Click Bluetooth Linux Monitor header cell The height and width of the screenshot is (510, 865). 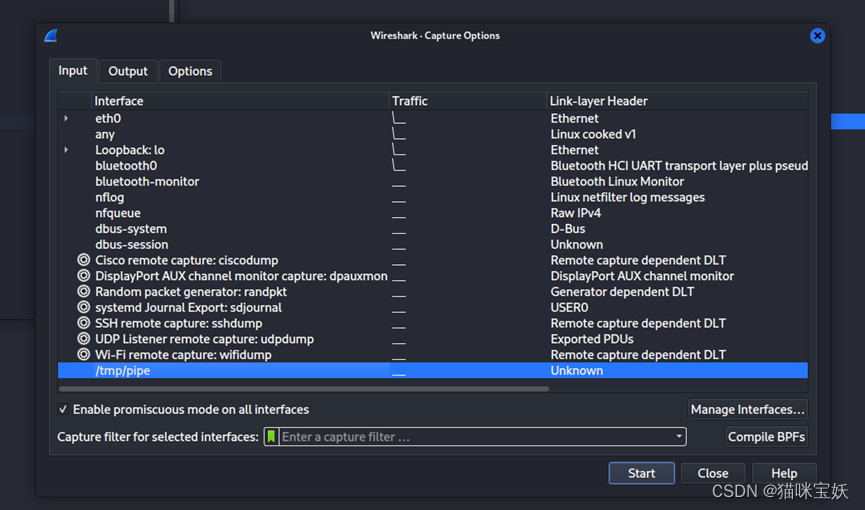point(617,181)
